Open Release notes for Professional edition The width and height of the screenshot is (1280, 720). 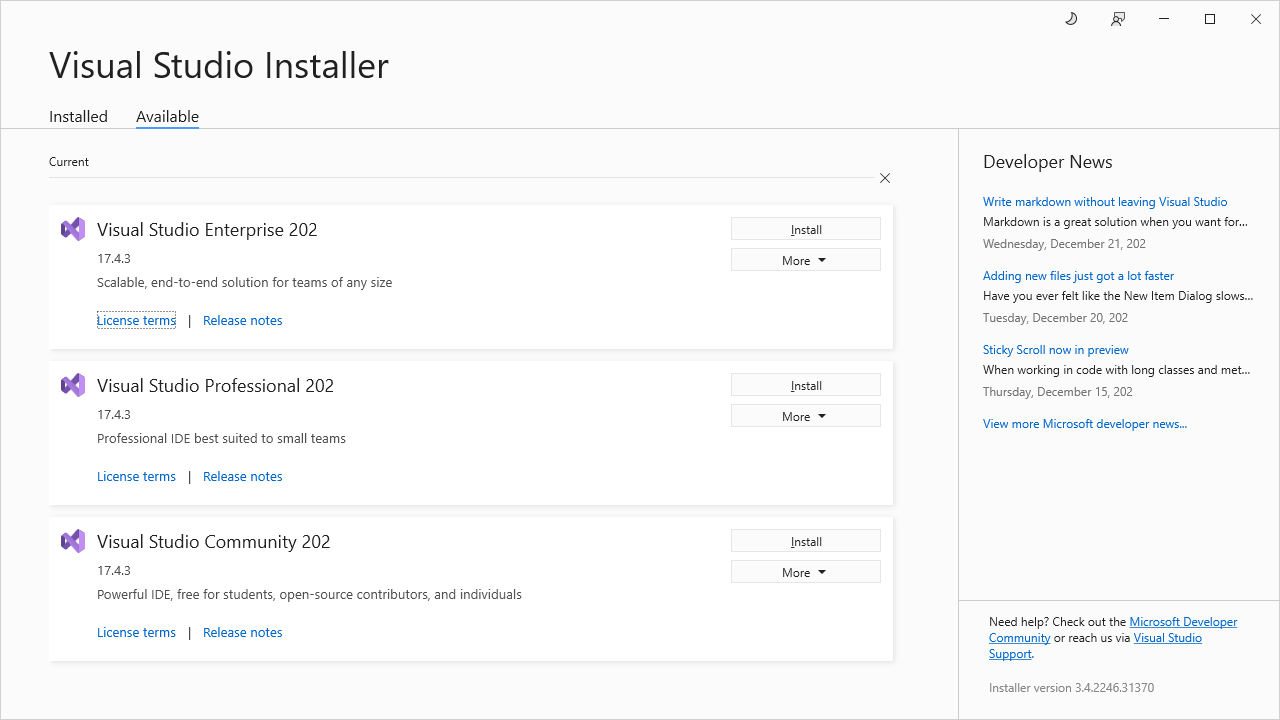[242, 476]
